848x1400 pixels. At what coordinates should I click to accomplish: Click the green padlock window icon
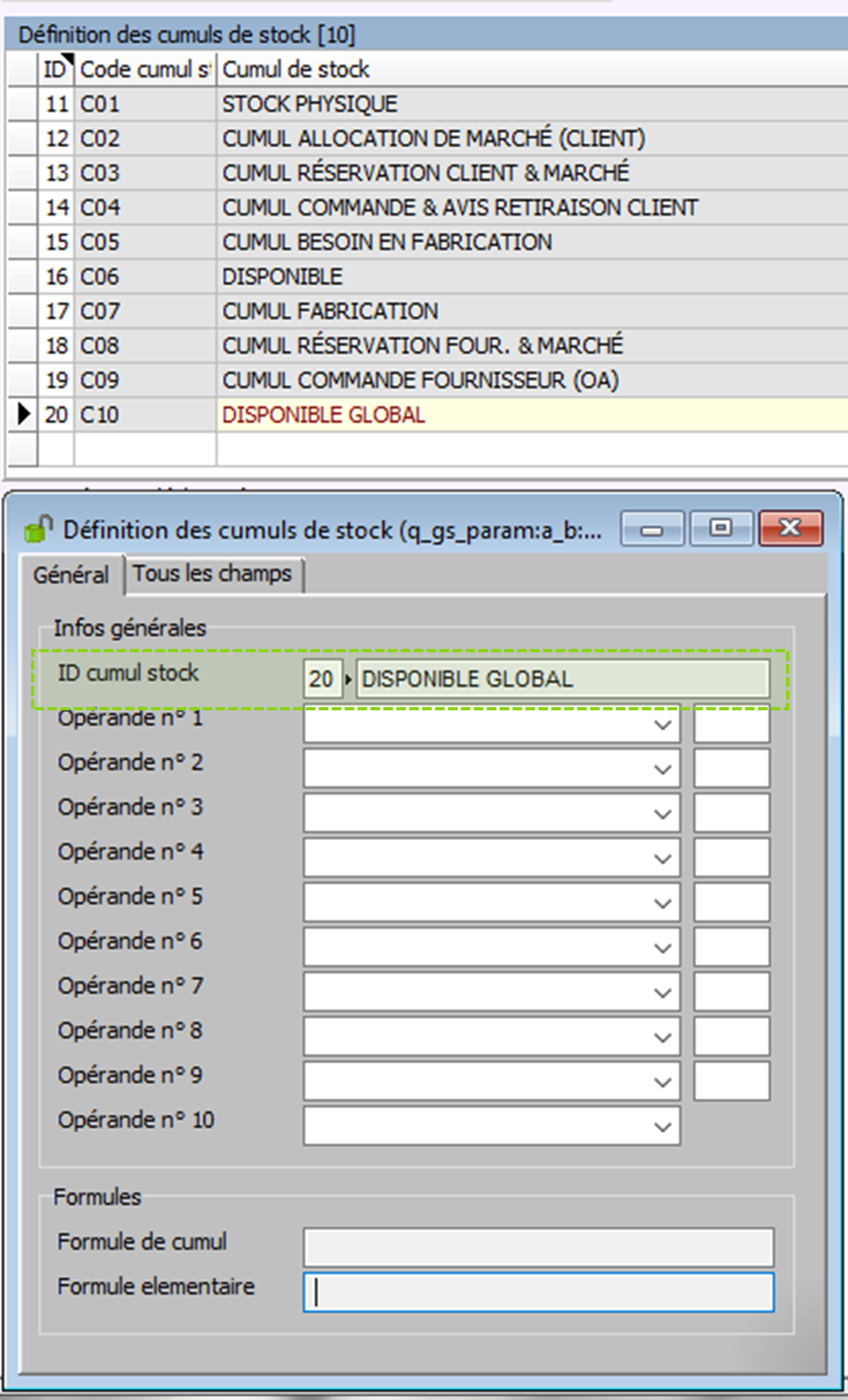tap(37, 529)
